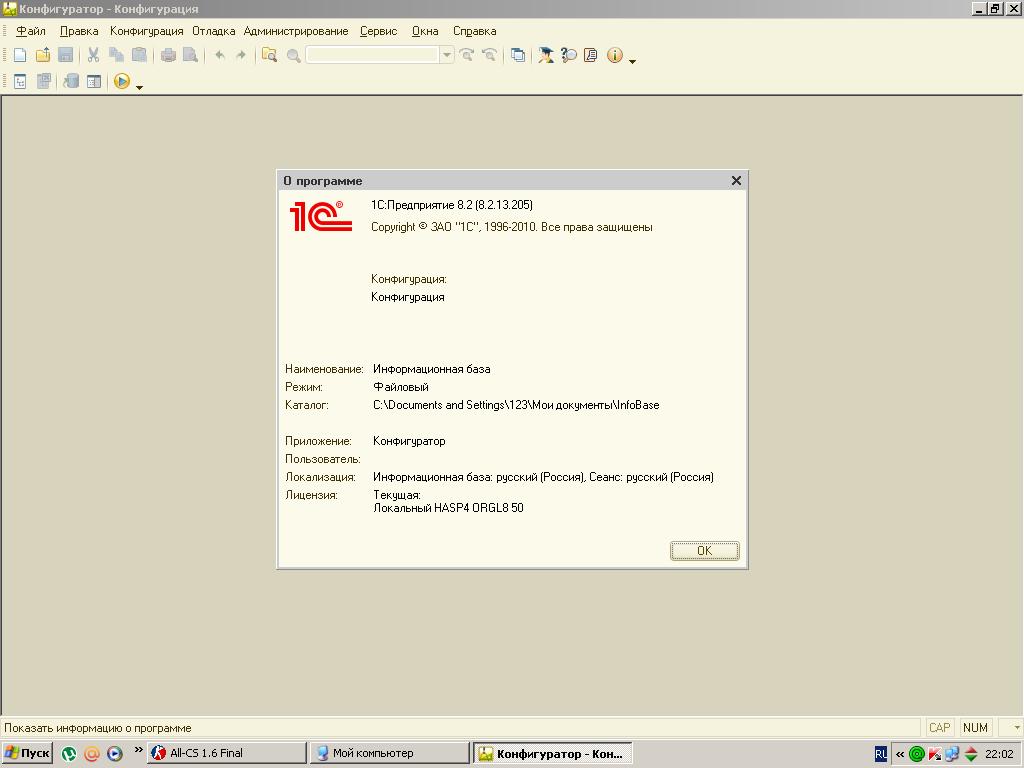Open the Справка menu

coord(475,31)
